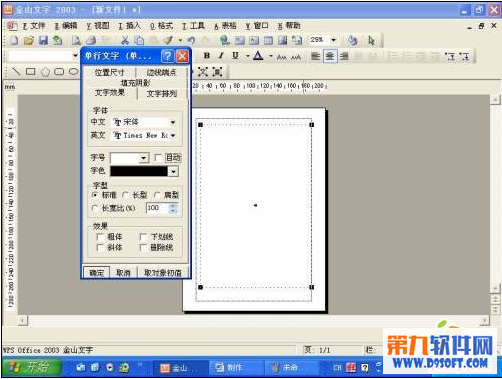The width and height of the screenshot is (502, 379).
Task: Click the 开始 Start button
Action: click(x=32, y=367)
